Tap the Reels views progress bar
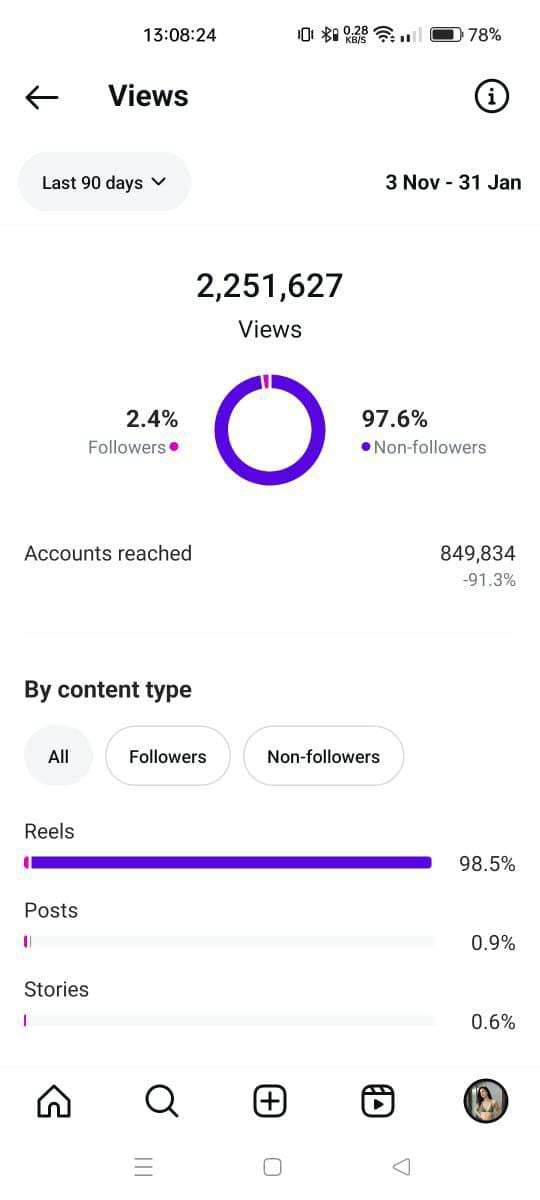This screenshot has width=540, height=1200. [x=228, y=863]
